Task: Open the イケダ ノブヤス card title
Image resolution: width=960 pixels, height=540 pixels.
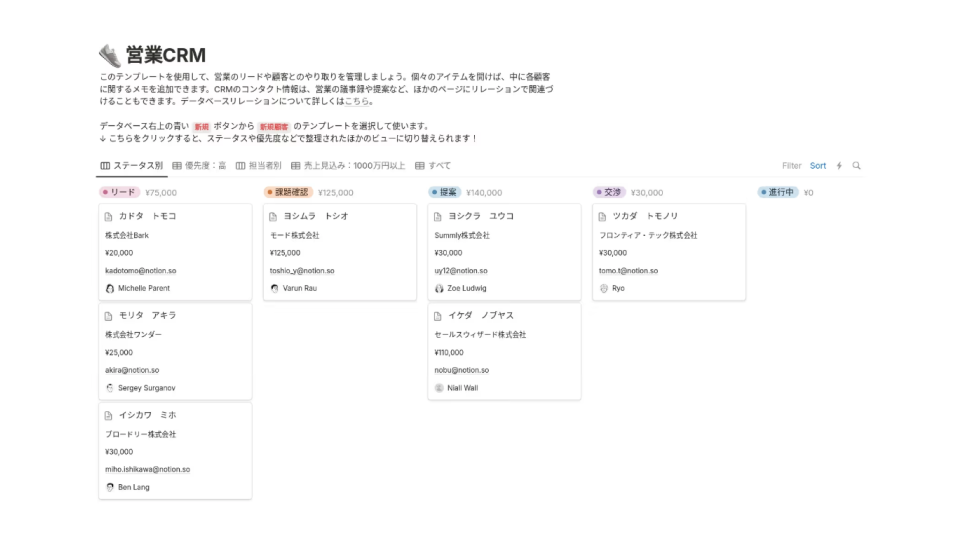Action: click(x=481, y=315)
